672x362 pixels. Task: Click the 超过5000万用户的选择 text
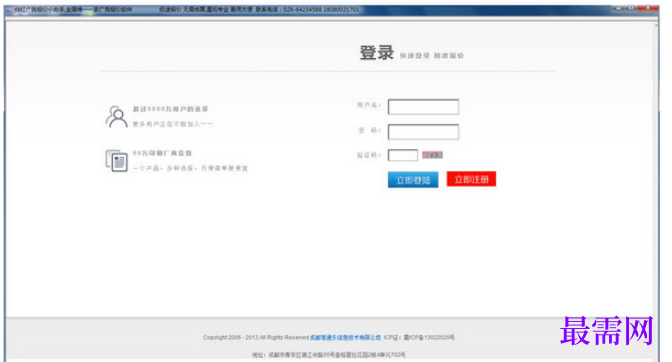[x=170, y=109]
